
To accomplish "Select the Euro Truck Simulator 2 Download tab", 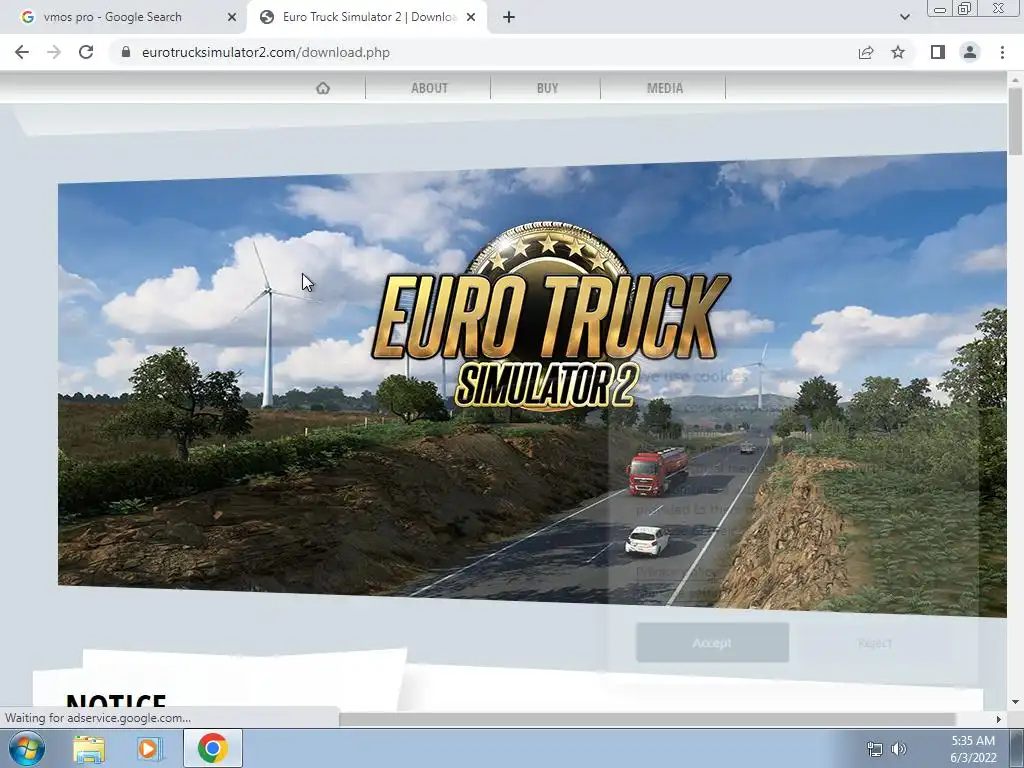I will click(367, 17).
